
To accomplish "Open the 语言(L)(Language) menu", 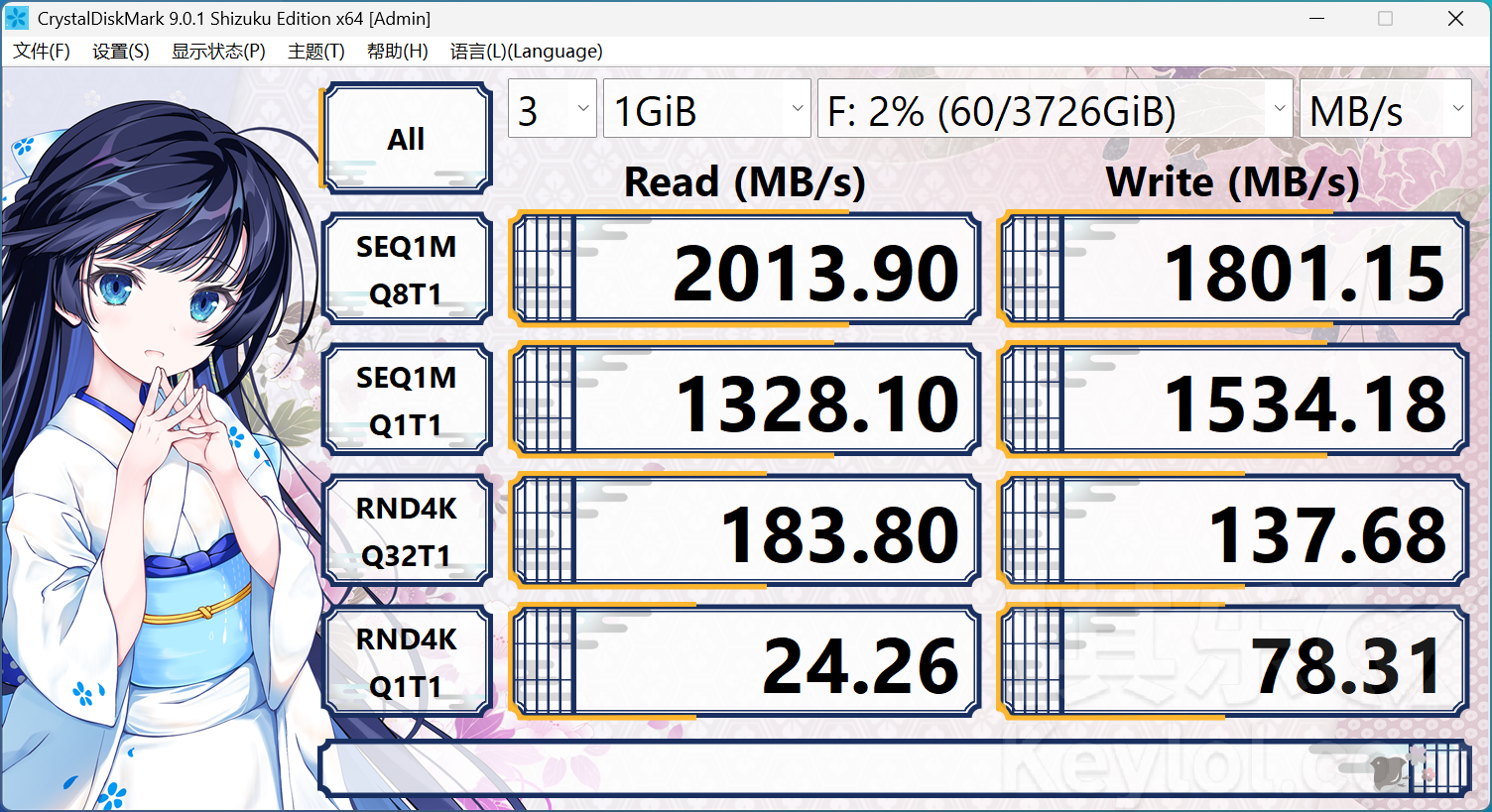I will pyautogui.click(x=527, y=52).
